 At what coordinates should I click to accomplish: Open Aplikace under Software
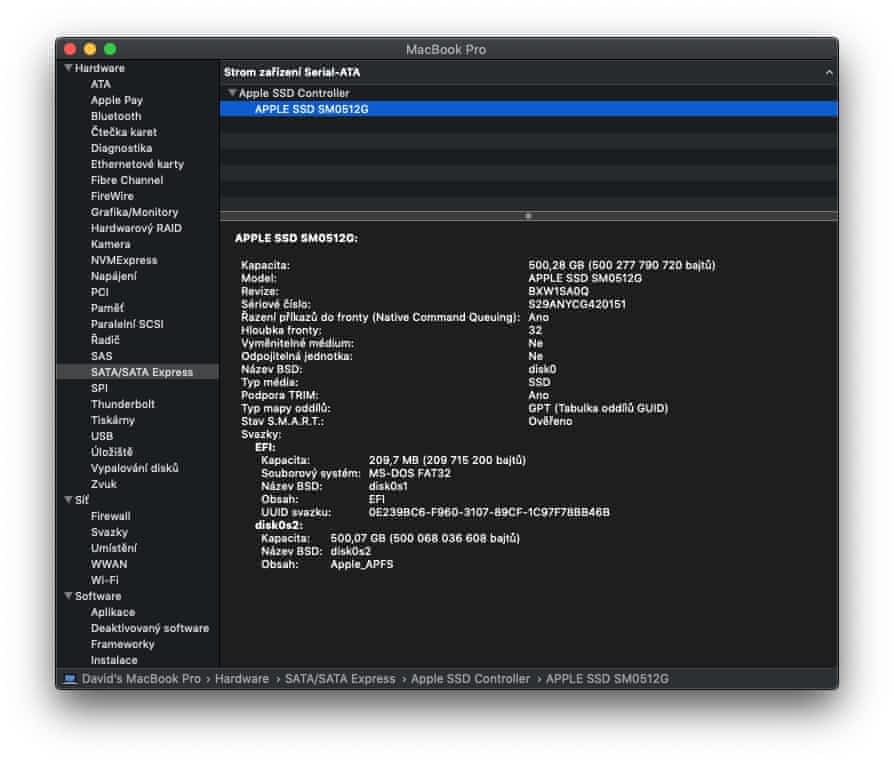click(112, 612)
